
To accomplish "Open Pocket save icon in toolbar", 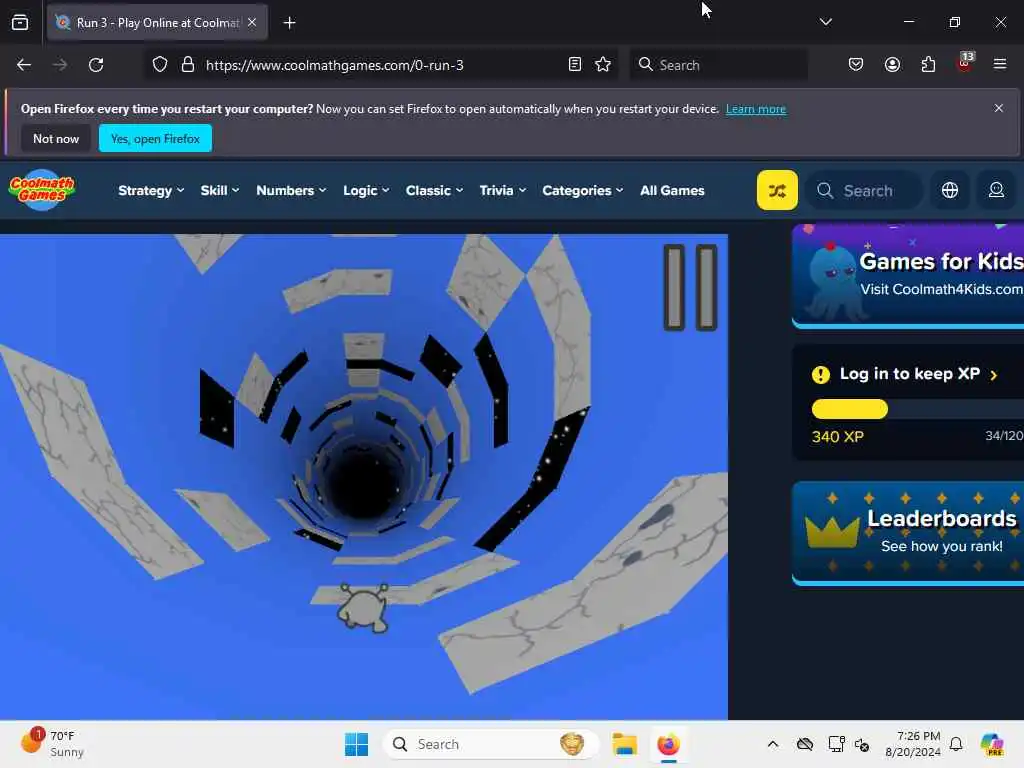I will (x=856, y=65).
